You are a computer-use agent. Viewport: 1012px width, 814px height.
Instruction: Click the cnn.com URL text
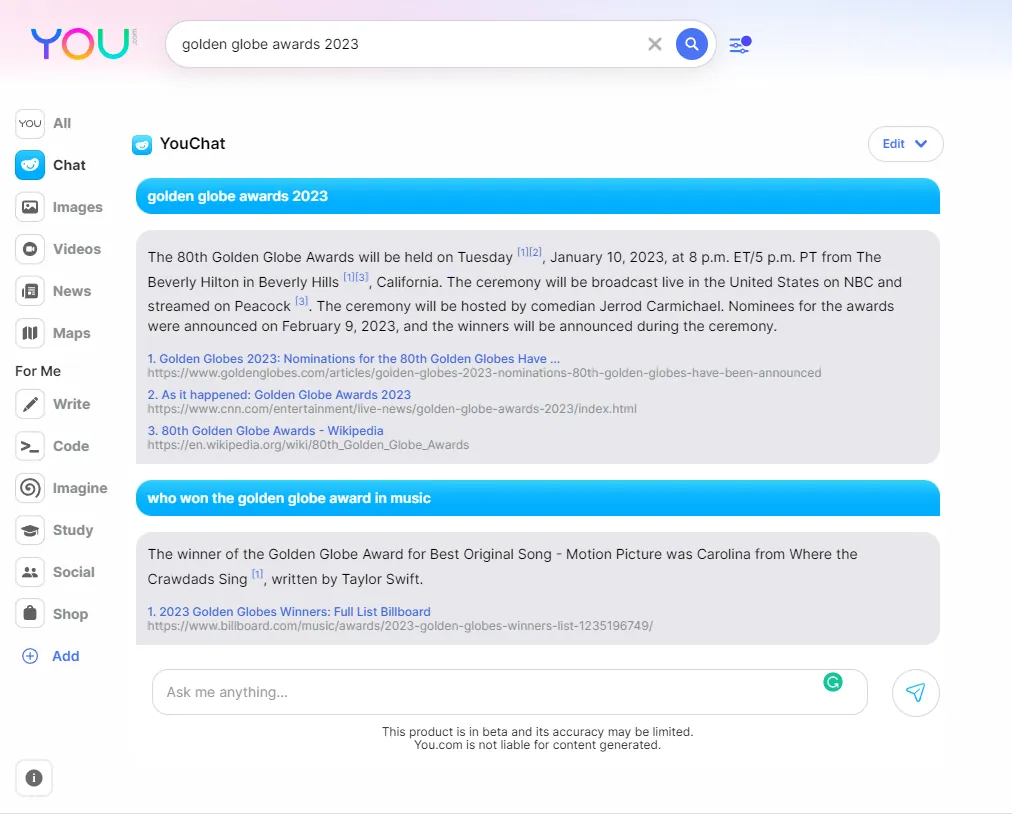(x=392, y=409)
